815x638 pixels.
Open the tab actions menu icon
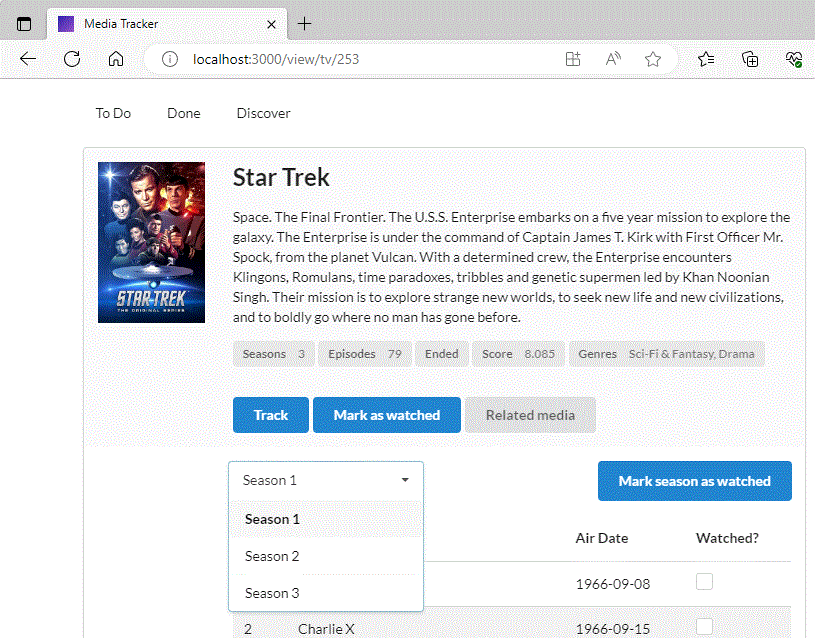pyautogui.click(x=24, y=24)
